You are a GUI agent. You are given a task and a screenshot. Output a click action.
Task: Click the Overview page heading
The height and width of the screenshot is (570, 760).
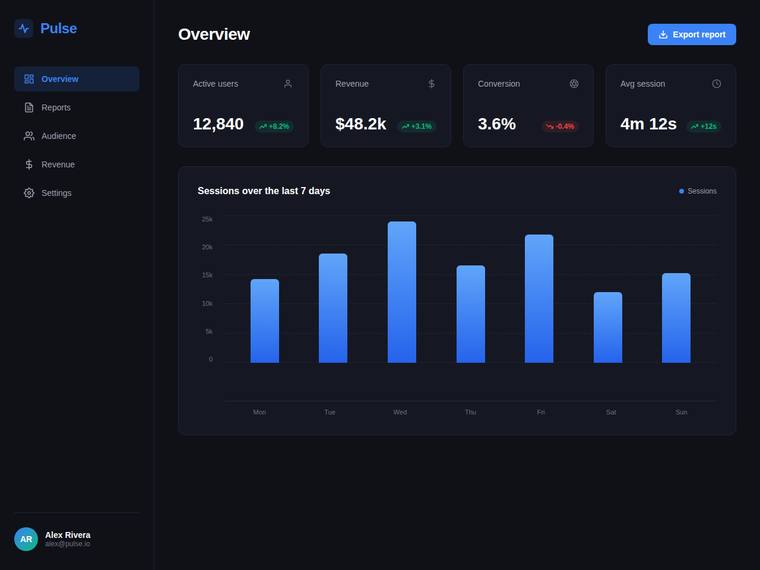click(x=214, y=34)
